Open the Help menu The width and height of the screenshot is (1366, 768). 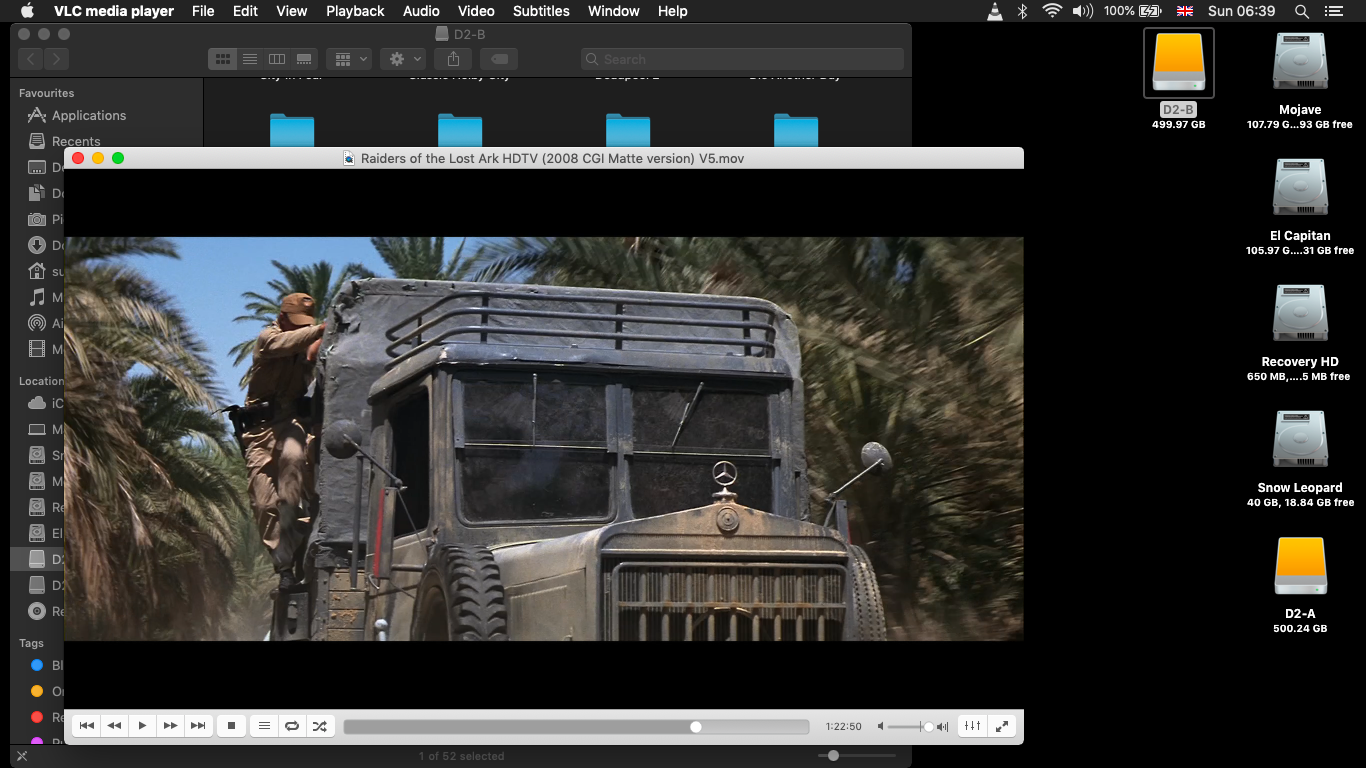(x=673, y=11)
